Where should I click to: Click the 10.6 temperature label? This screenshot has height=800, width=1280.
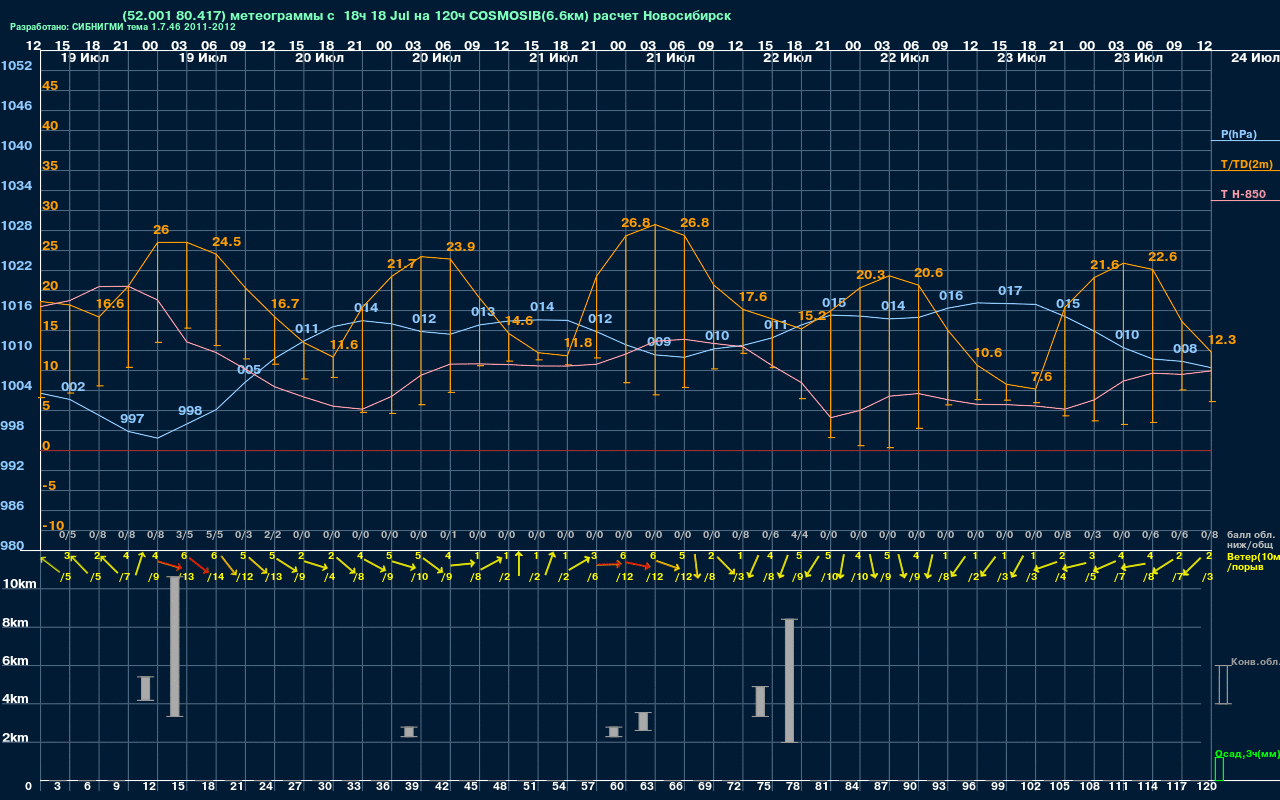(987, 353)
